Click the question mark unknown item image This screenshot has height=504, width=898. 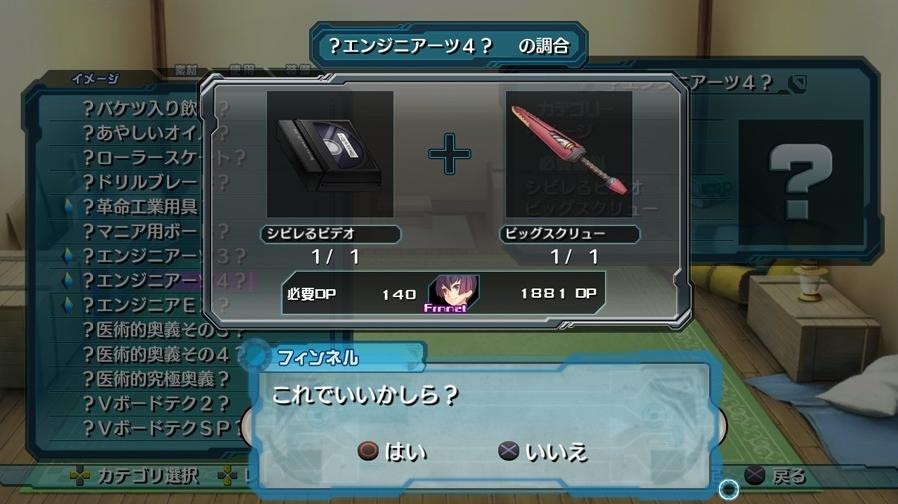(x=801, y=182)
